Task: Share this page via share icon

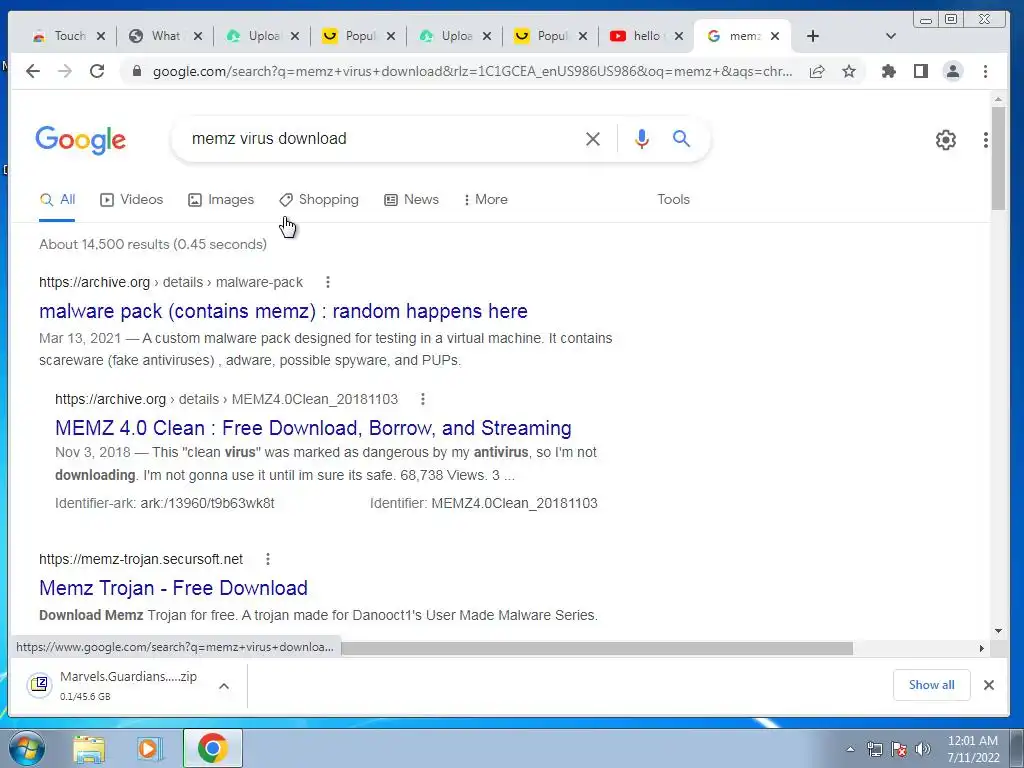Action: [817, 71]
